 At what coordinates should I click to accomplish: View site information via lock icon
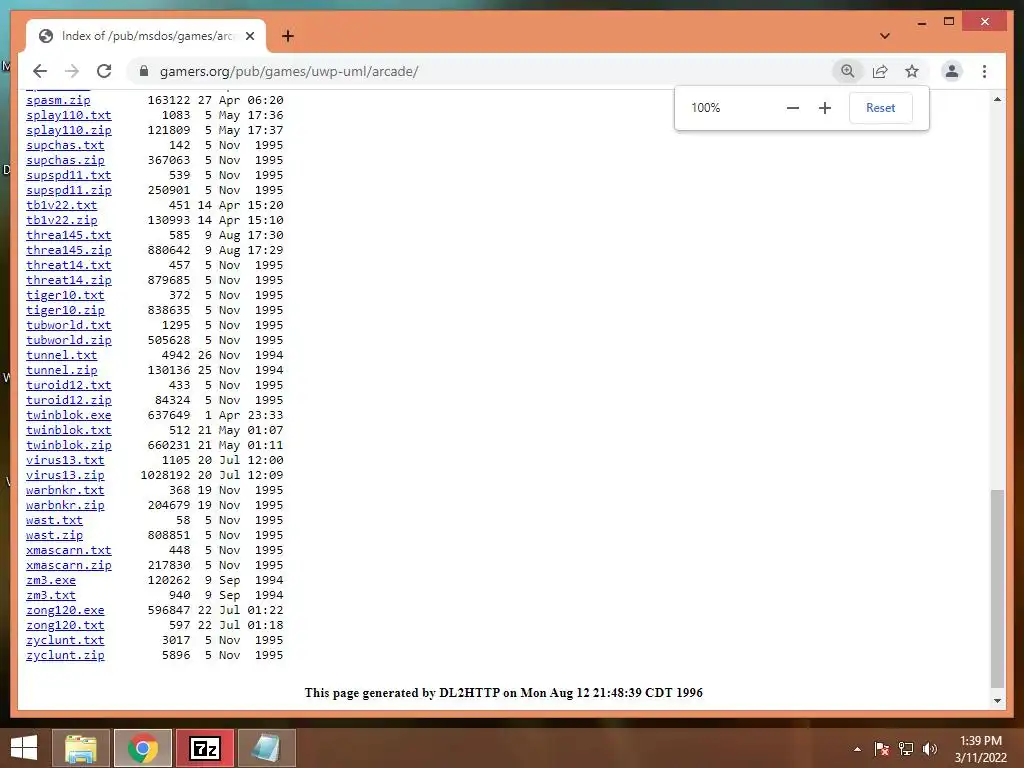(x=144, y=71)
